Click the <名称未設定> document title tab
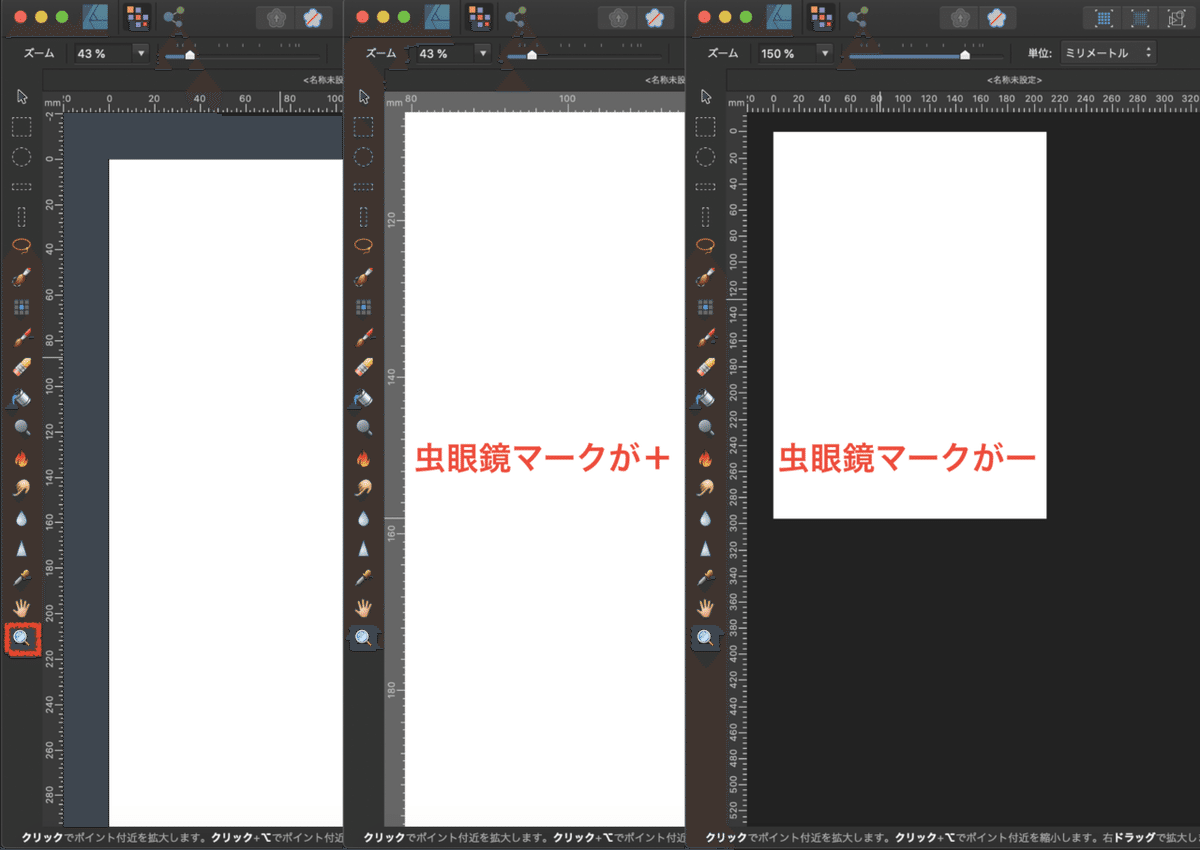 point(1013,78)
